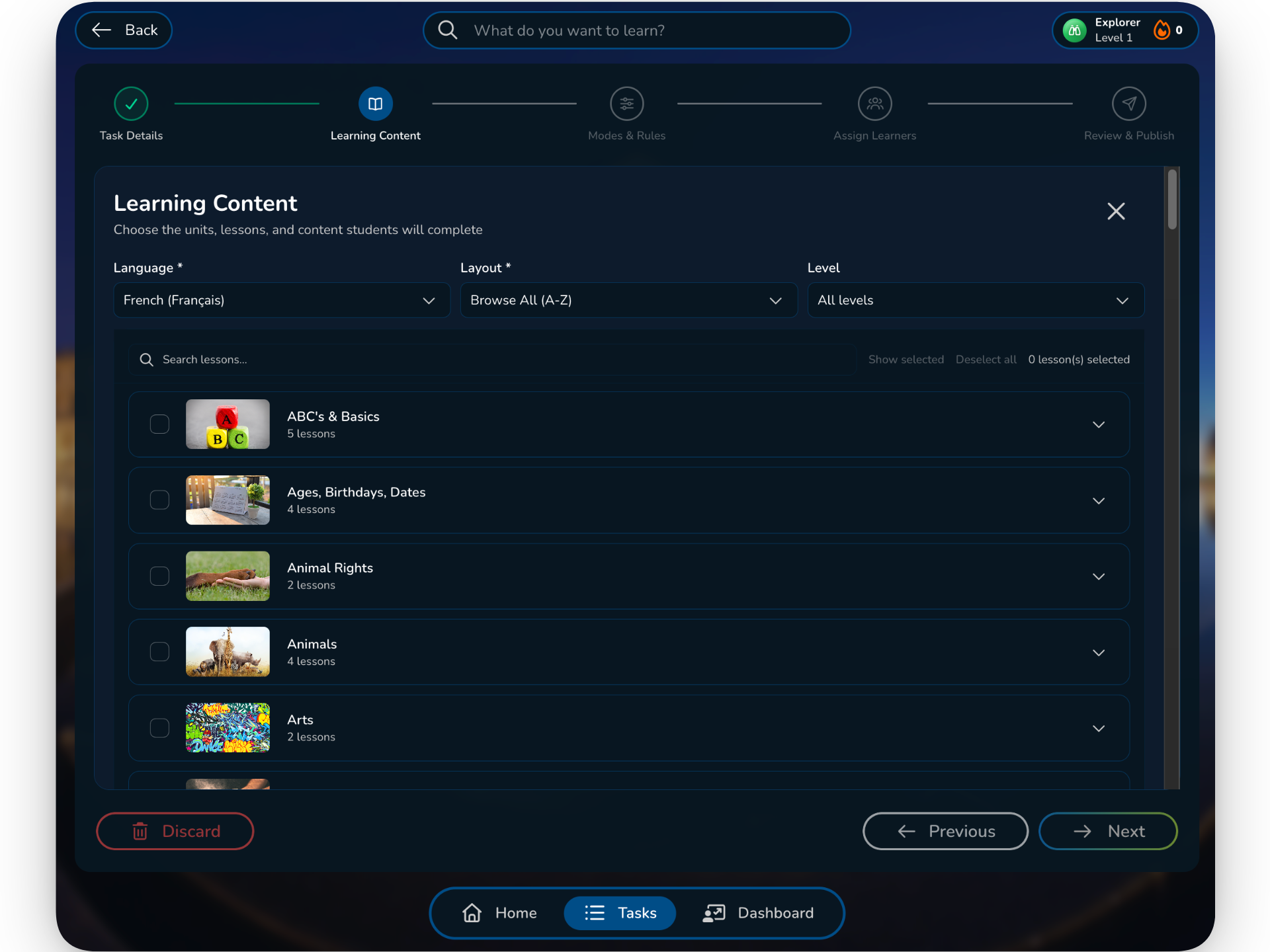This screenshot has height=952, width=1270.
Task: Click the Arts graffiti thumbnail
Action: 228,728
